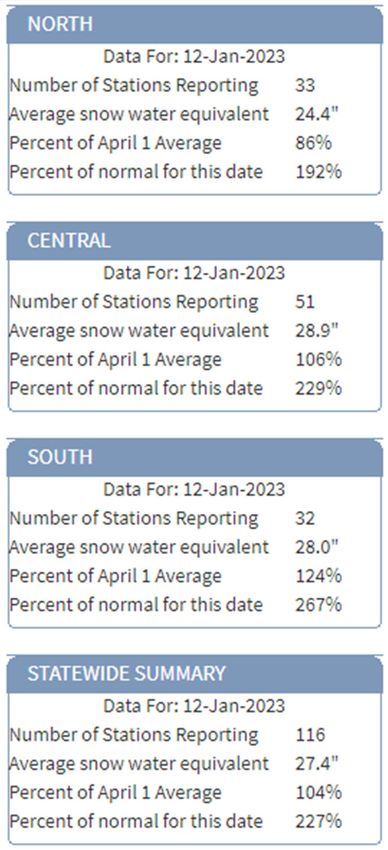Click Central snow water equivalent 28.9"
Viewport: 388px width, 850px height.
click(316, 331)
